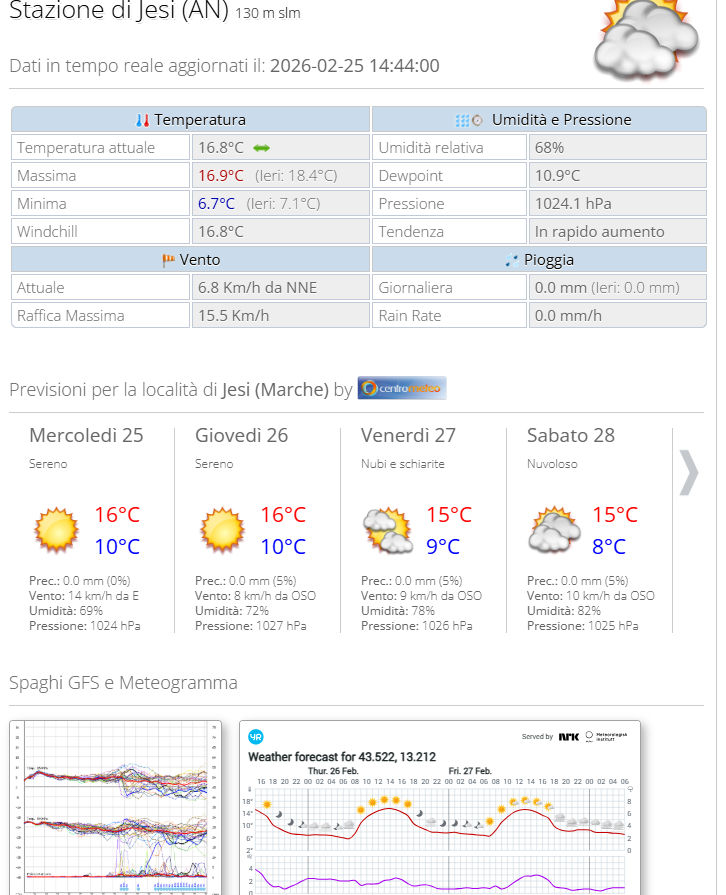This screenshot has width=726, height=895.
Task: Click the sun icon for Giovedì 26
Action: click(x=222, y=530)
